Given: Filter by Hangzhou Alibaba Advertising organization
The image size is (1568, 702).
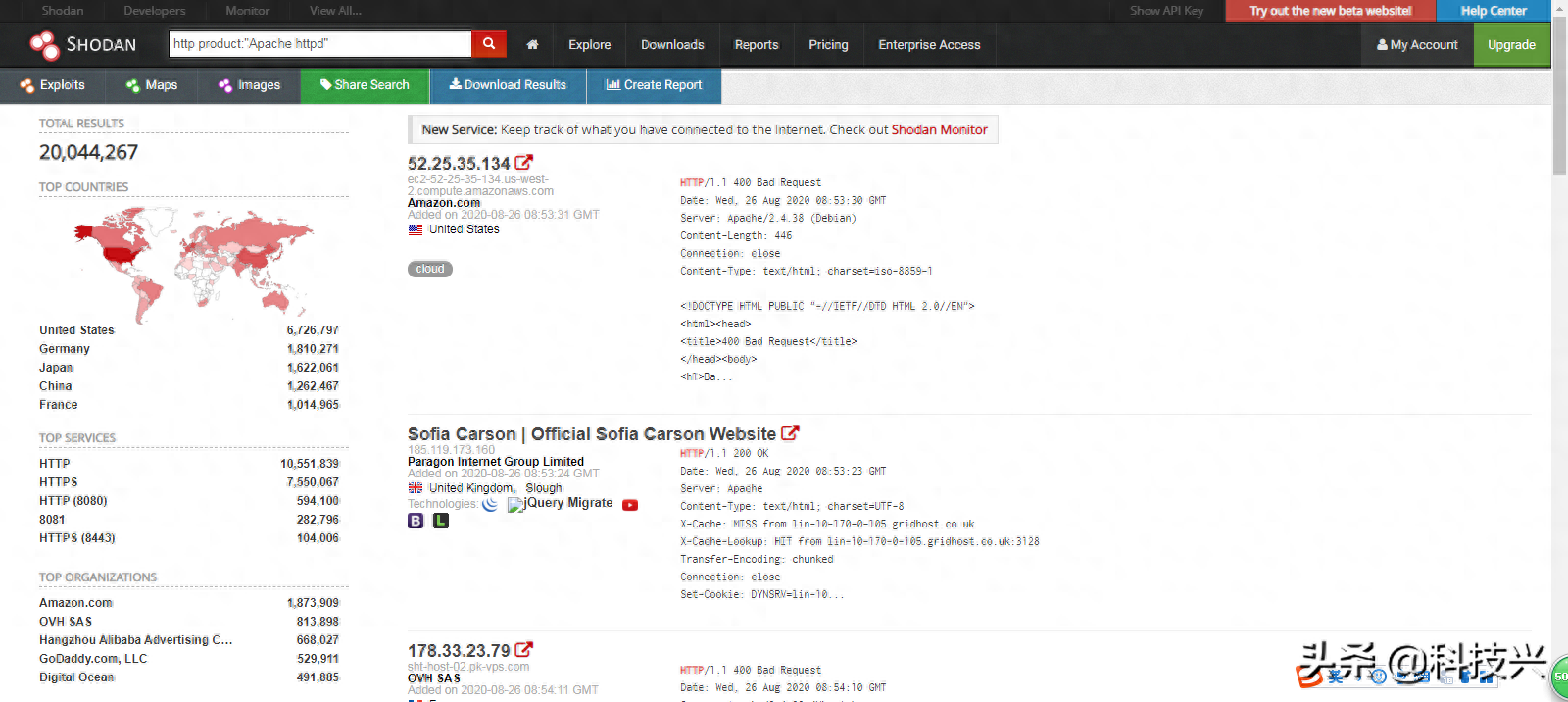Looking at the screenshot, I should click(136, 640).
